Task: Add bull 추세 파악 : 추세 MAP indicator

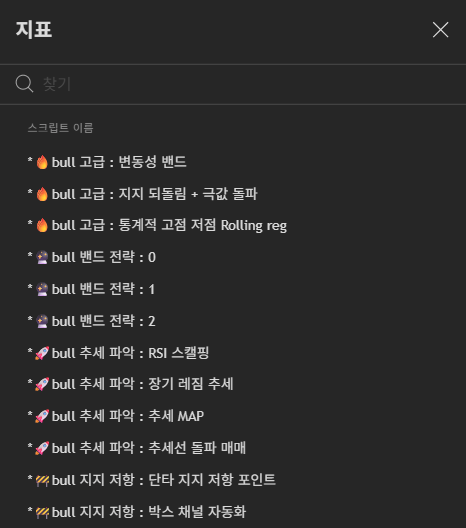Action: tap(233, 416)
